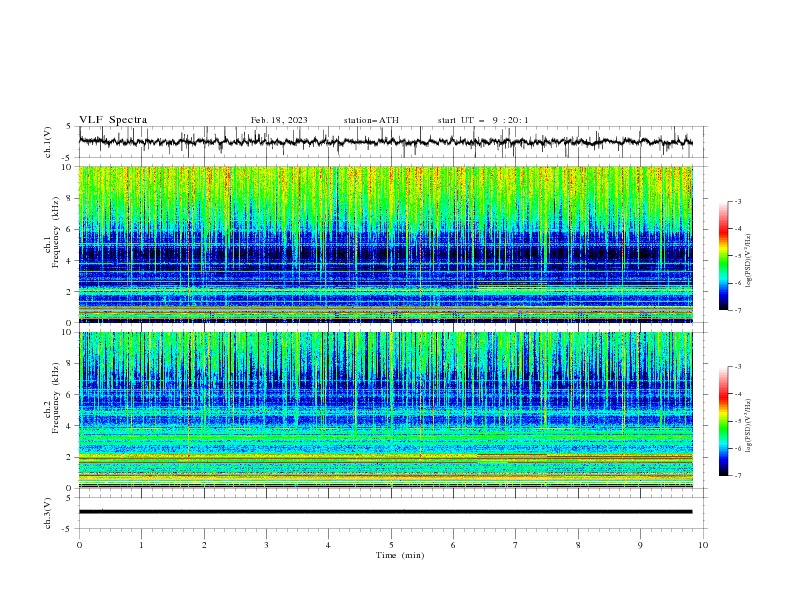Click the ch.1 spectrogram color bar
The height and width of the screenshot is (612, 792).
tap(723, 255)
